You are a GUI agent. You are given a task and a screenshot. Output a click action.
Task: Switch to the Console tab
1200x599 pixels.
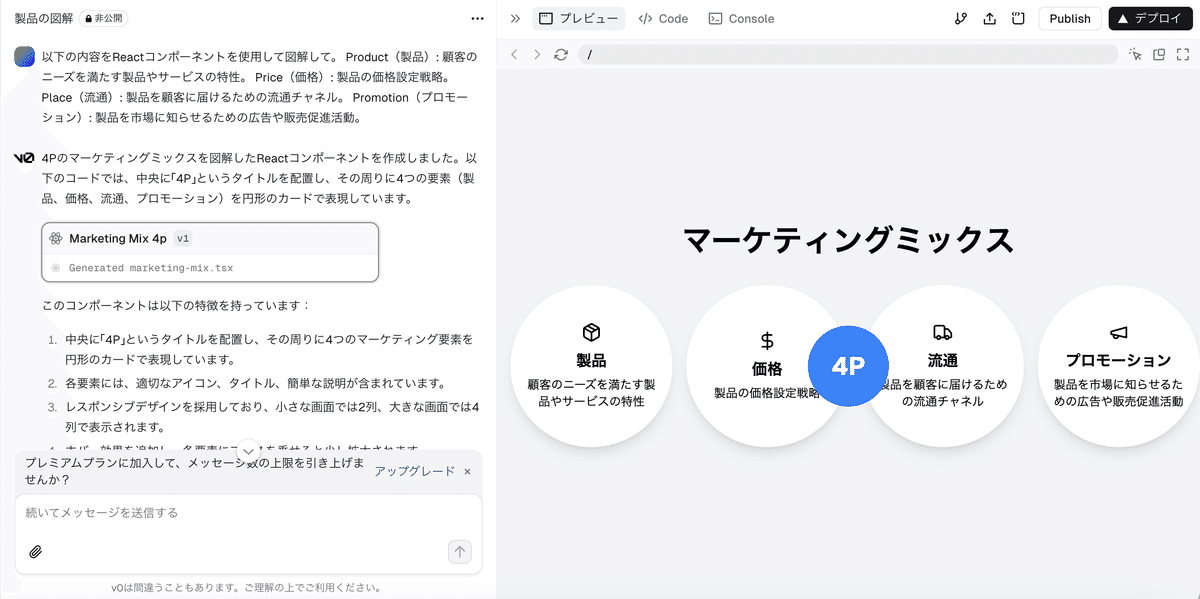741,18
